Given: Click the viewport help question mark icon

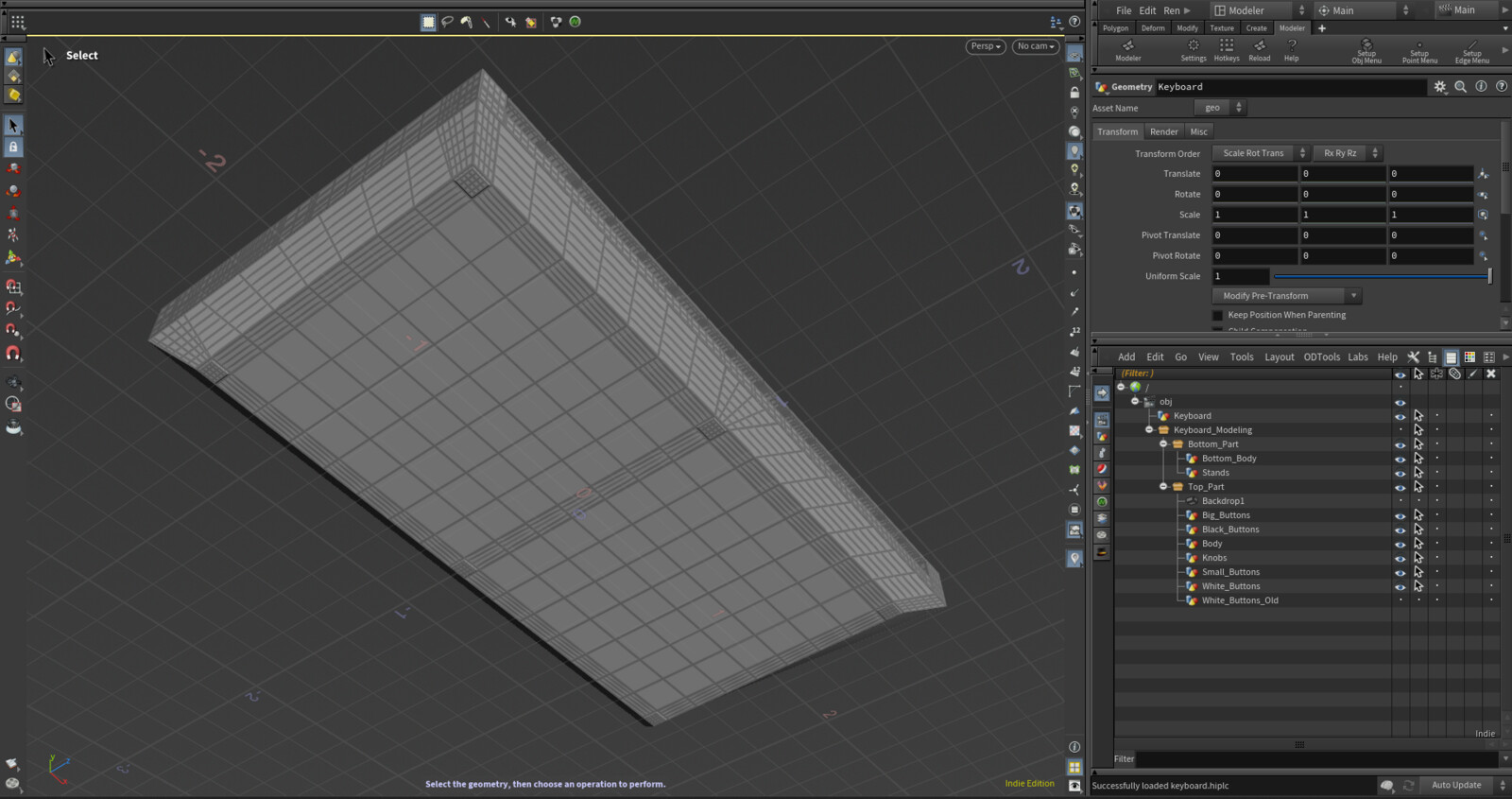Looking at the screenshot, I should tap(1074, 22).
